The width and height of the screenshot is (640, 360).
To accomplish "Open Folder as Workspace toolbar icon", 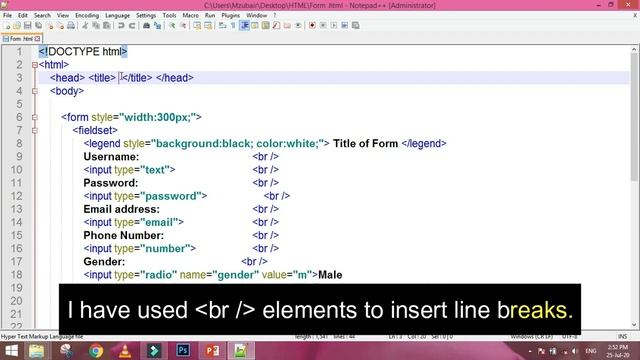I will click(287, 25).
